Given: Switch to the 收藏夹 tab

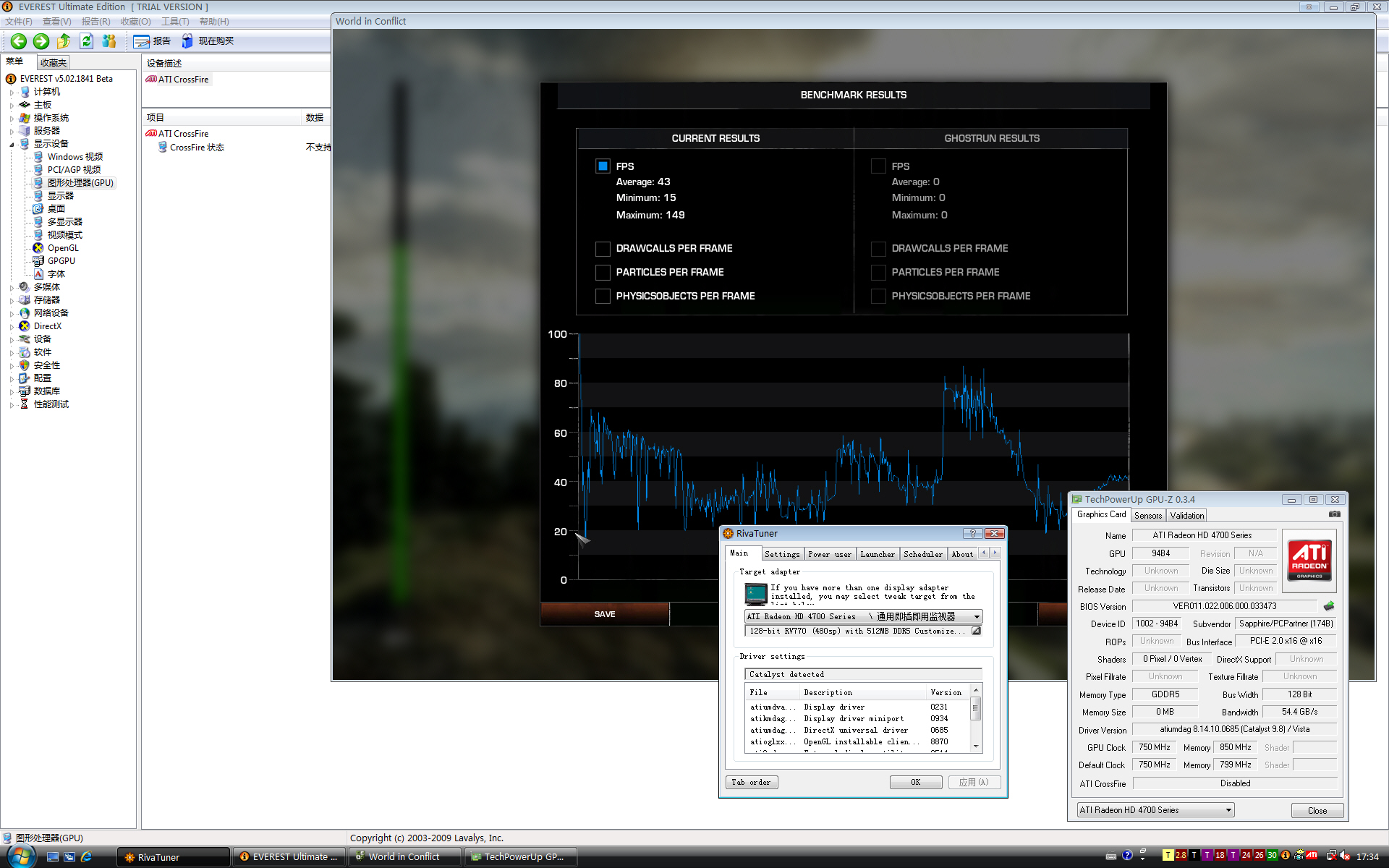Looking at the screenshot, I should click(53, 63).
